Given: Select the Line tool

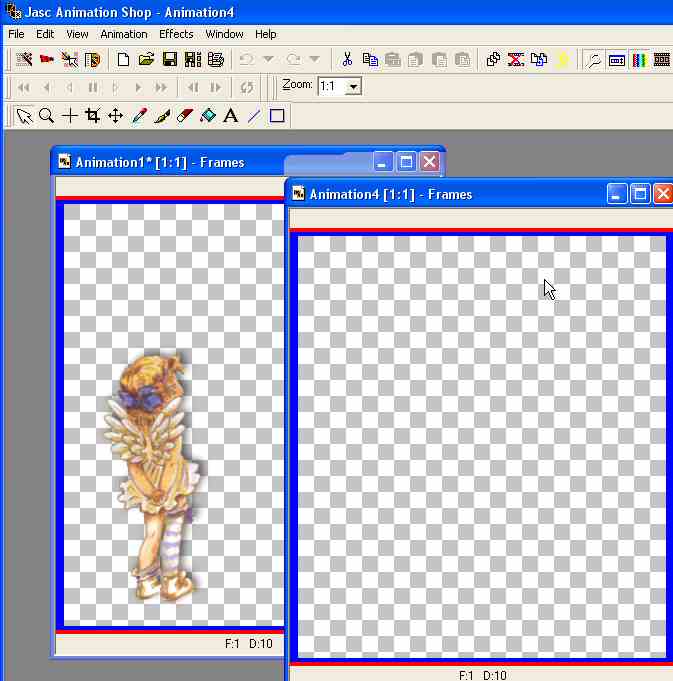Looking at the screenshot, I should (x=254, y=116).
